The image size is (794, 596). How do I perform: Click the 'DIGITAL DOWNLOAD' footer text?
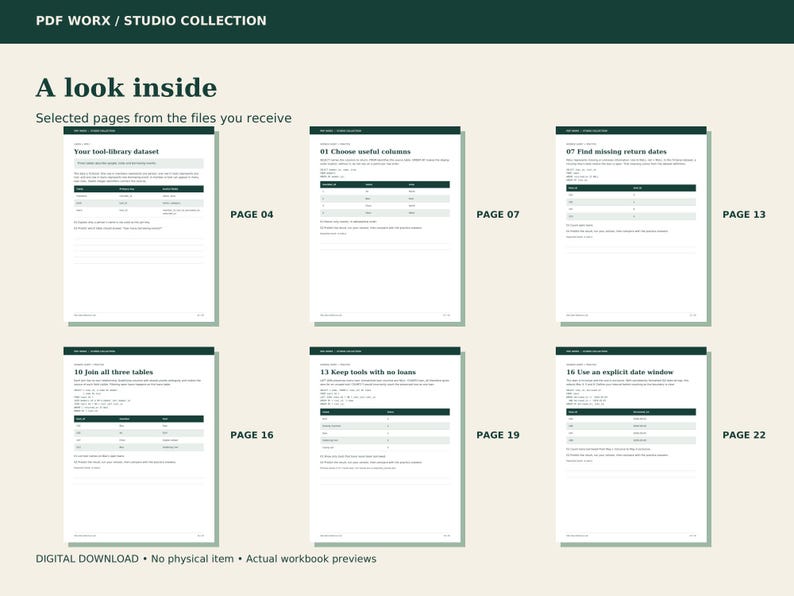(87, 559)
